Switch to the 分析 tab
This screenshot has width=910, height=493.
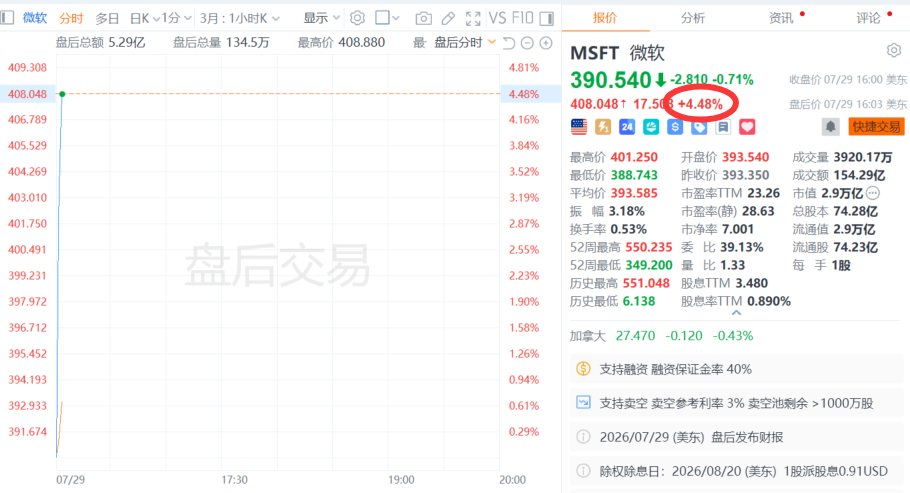(693, 19)
